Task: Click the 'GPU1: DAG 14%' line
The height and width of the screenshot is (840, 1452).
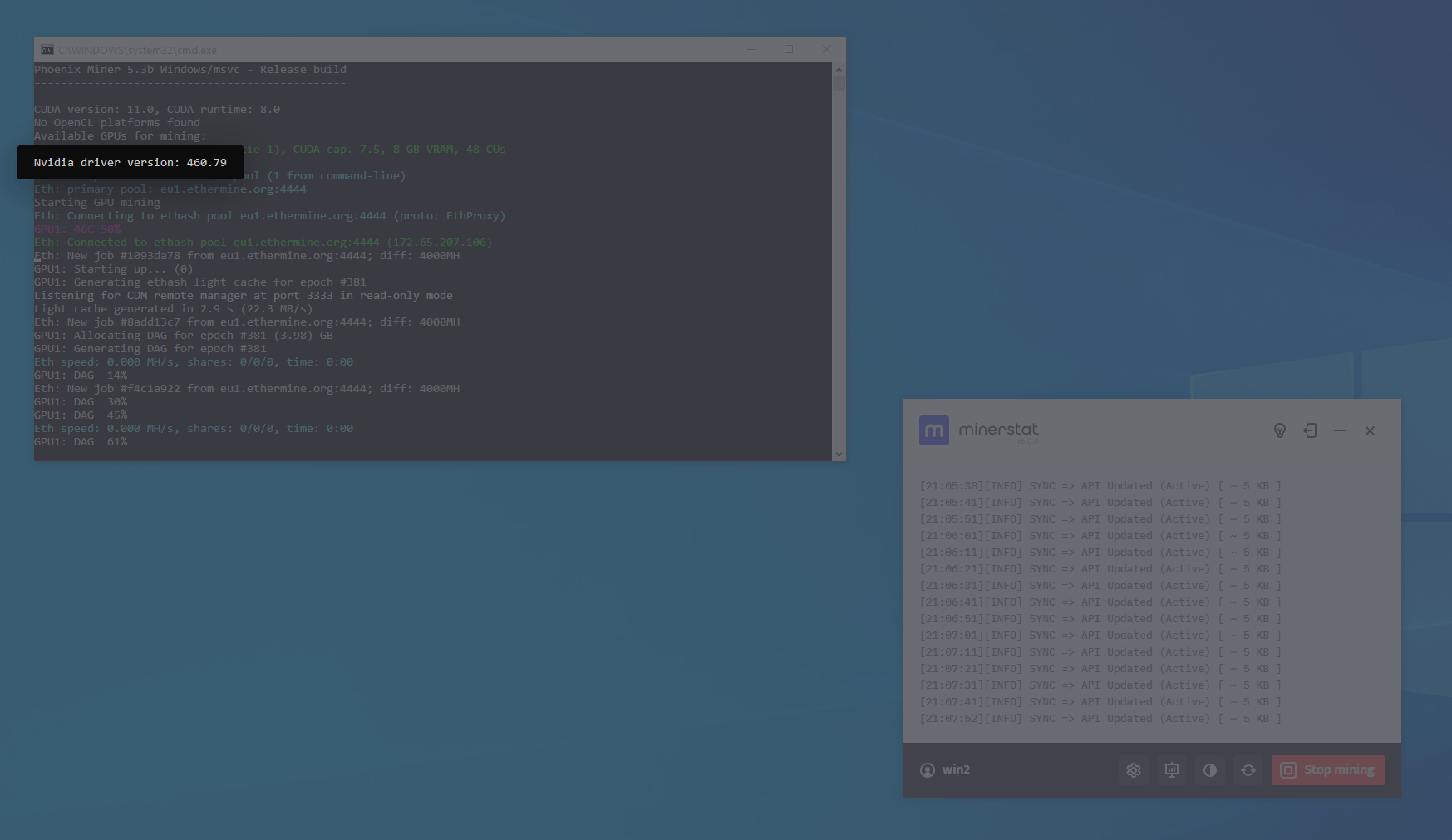Action: pyautogui.click(x=81, y=376)
